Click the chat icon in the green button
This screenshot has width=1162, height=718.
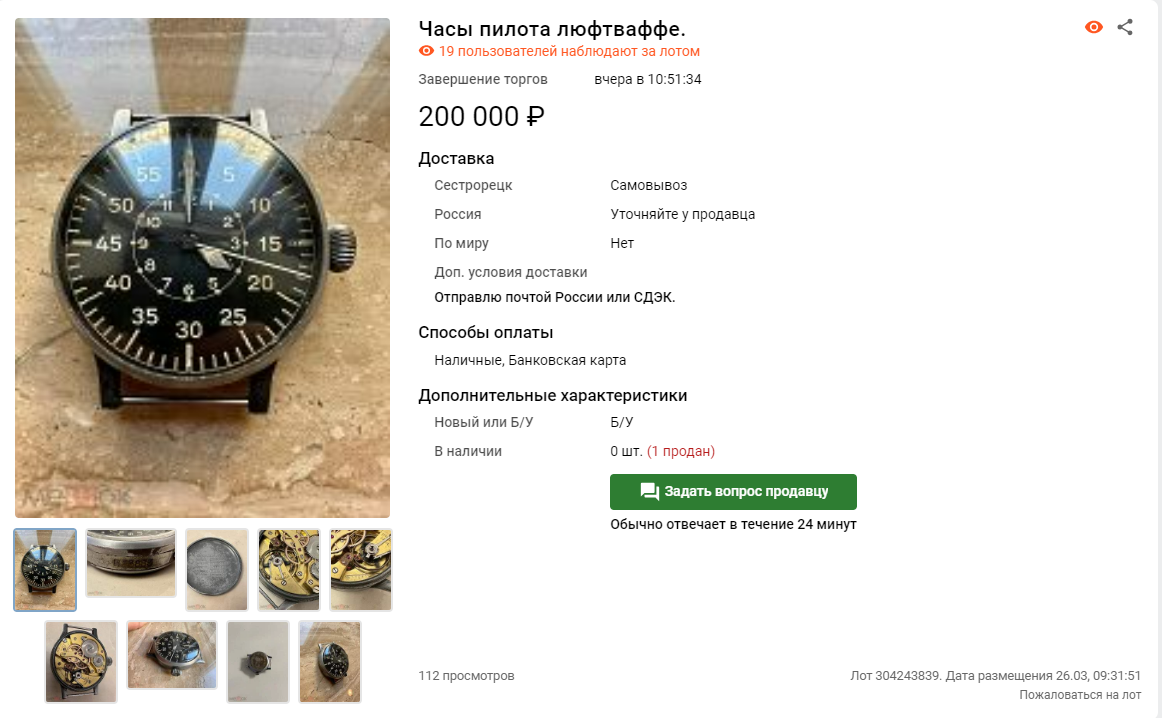point(649,491)
